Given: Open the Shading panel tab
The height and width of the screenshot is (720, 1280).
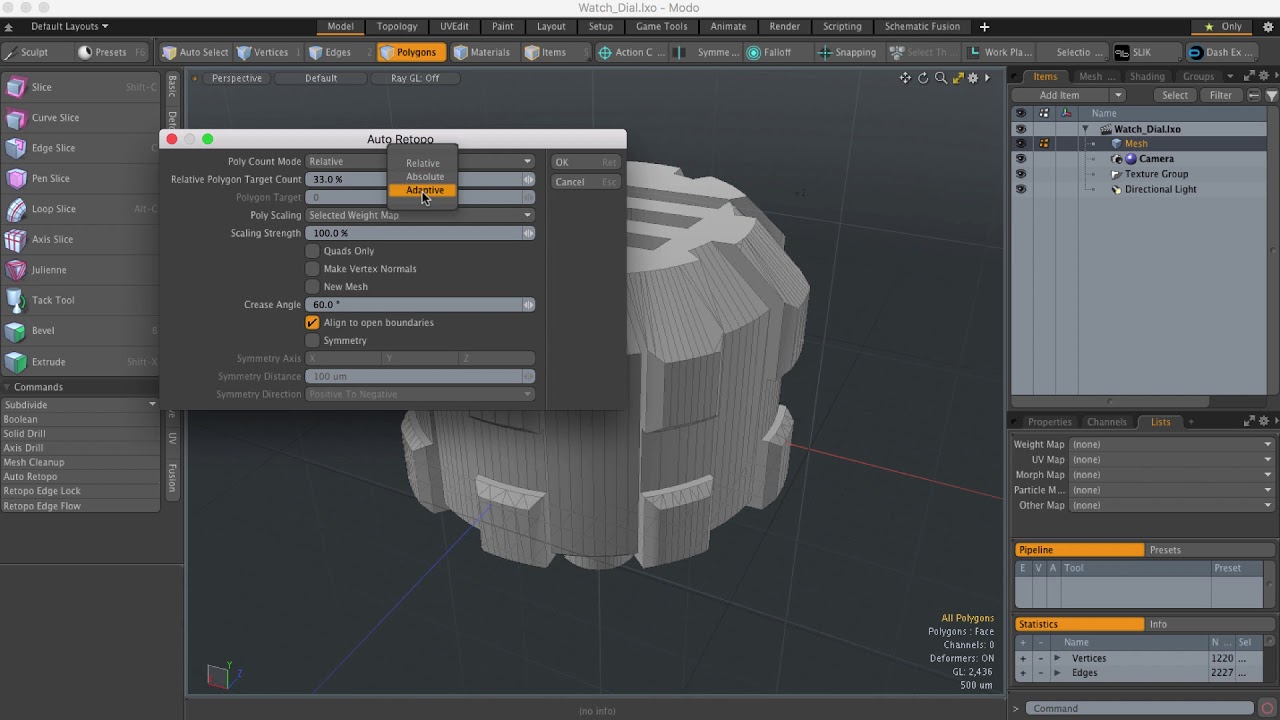Looking at the screenshot, I should click(x=1147, y=77).
